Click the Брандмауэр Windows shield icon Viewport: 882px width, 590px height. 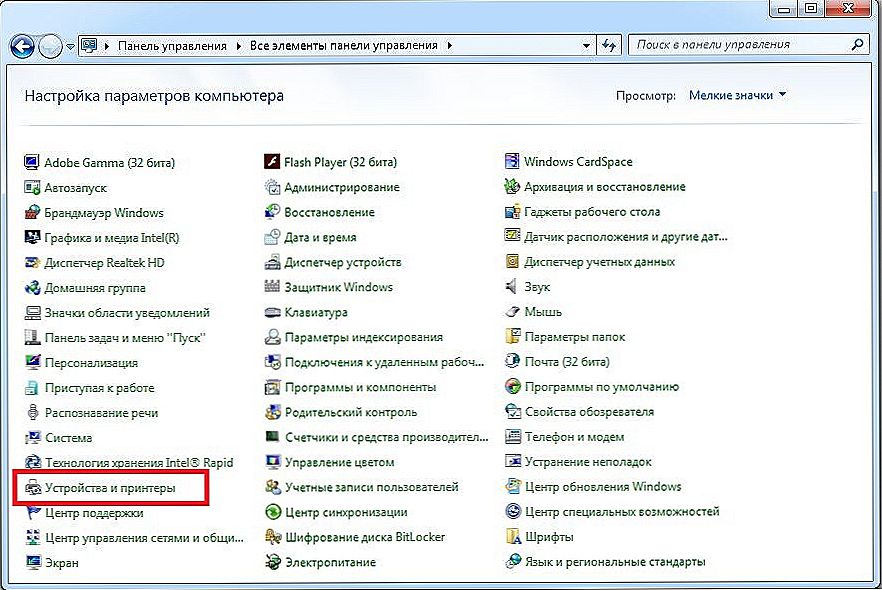pos(32,213)
